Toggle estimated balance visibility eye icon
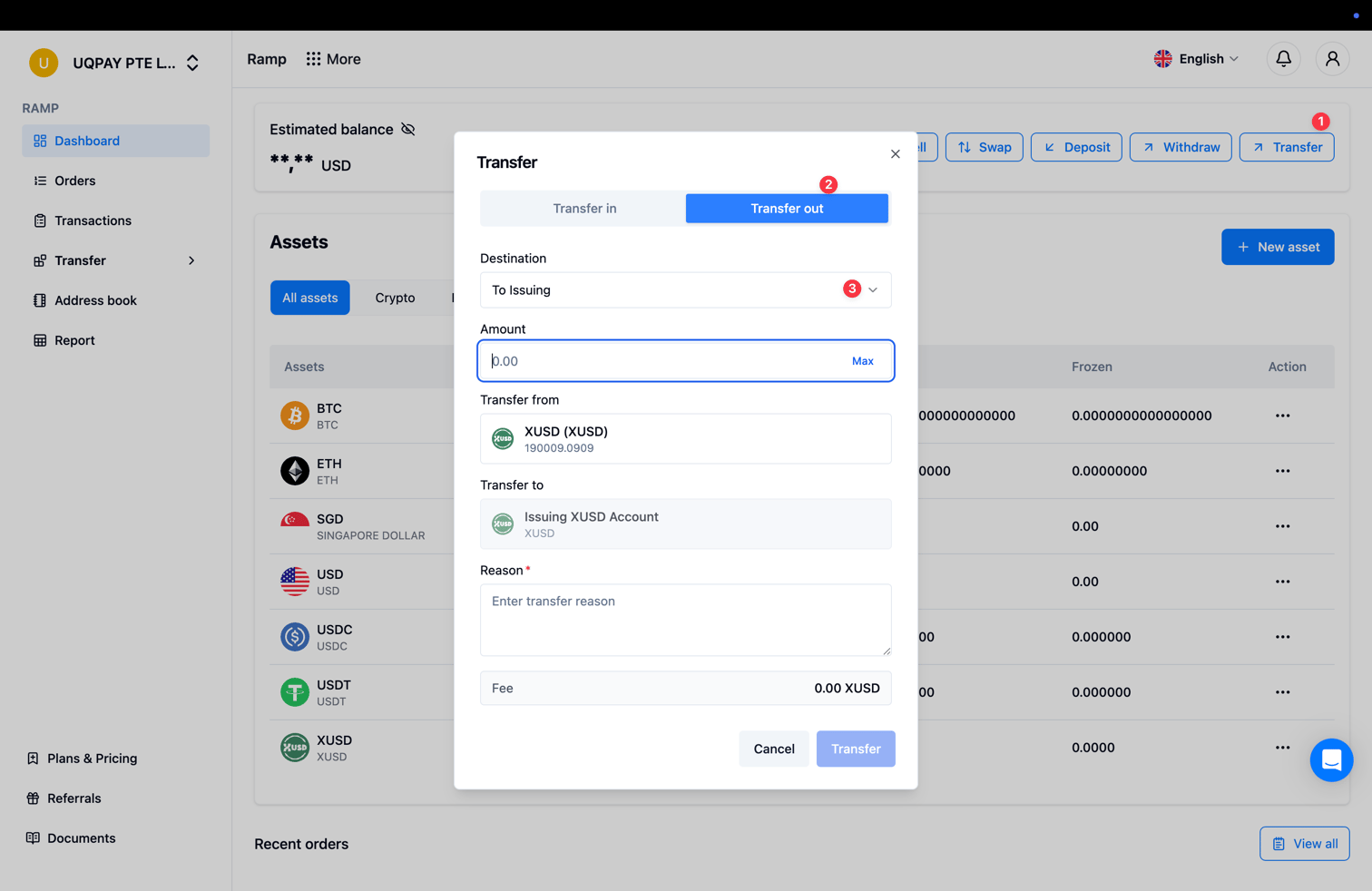The height and width of the screenshot is (891, 1372). click(408, 129)
